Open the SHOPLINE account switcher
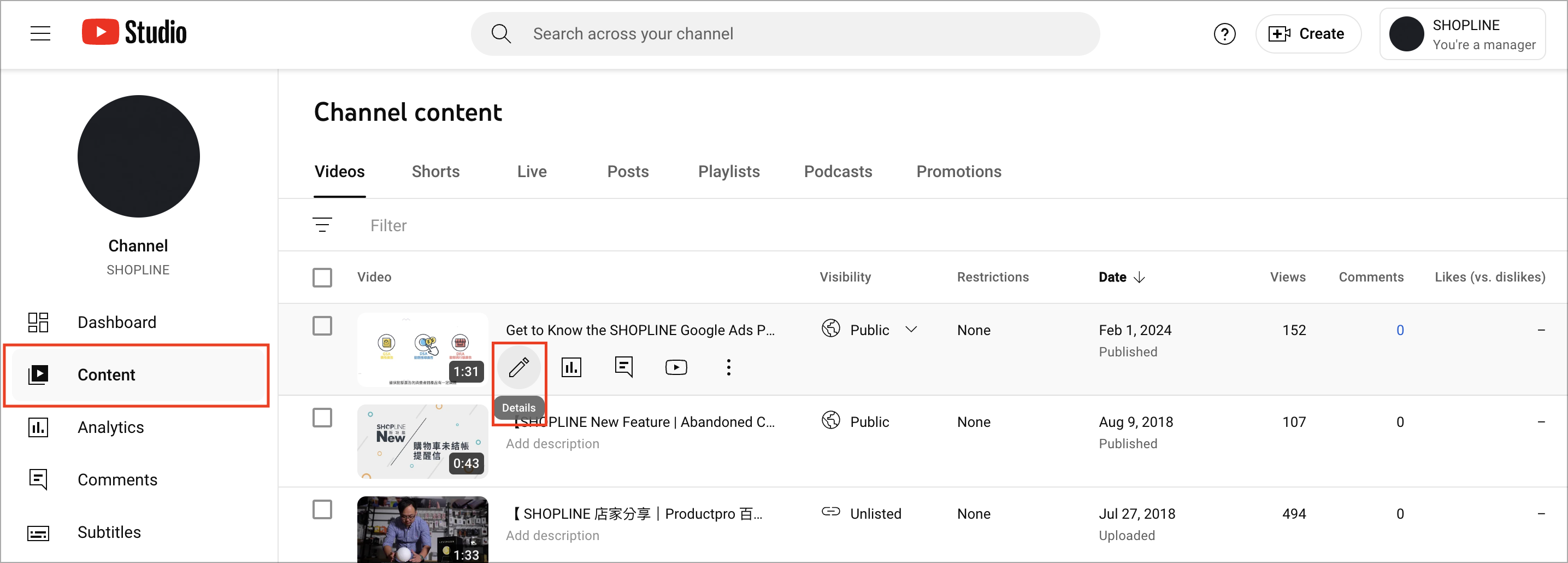This screenshot has width=1568, height=563. [x=1462, y=34]
